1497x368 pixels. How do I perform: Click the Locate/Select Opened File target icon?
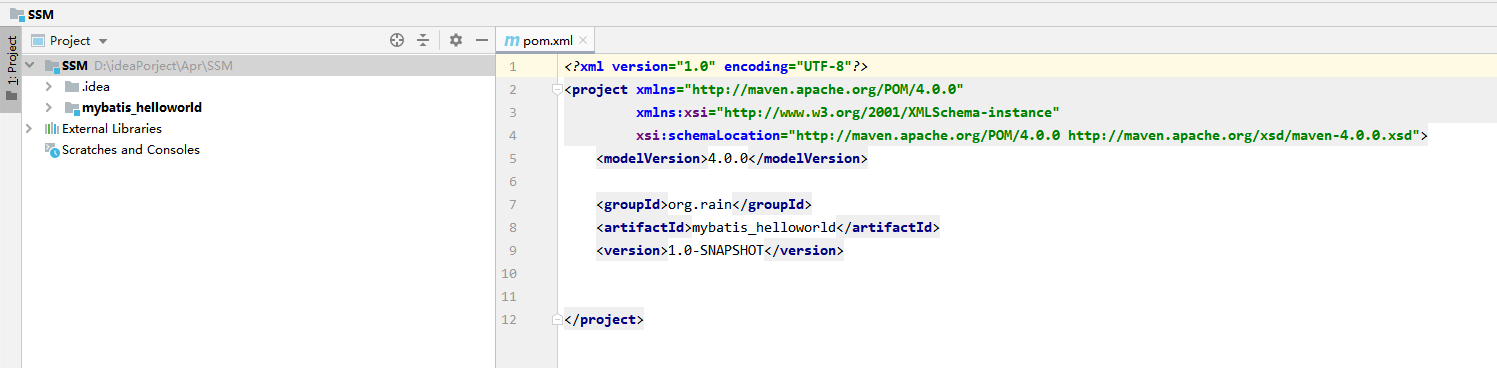397,40
